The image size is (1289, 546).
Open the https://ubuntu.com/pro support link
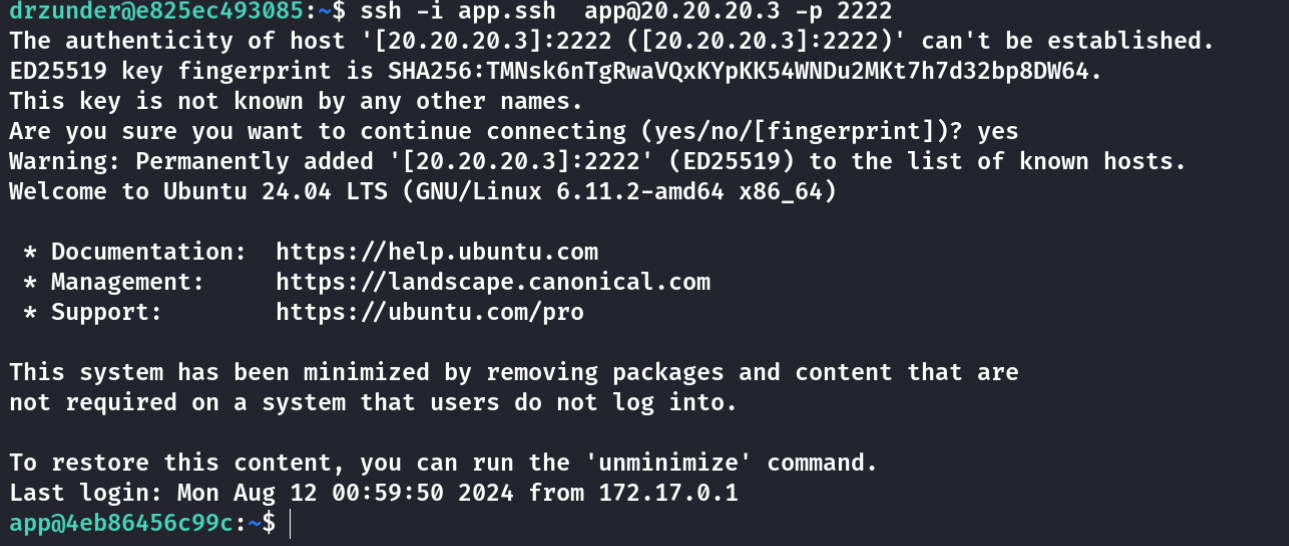pos(430,312)
